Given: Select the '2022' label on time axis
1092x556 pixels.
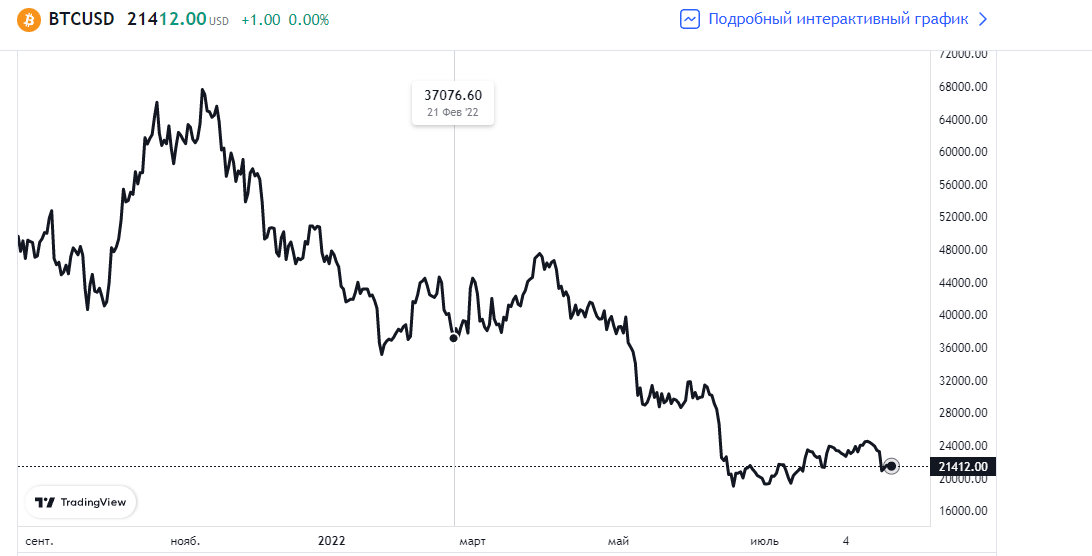Looking at the screenshot, I should (x=331, y=541).
